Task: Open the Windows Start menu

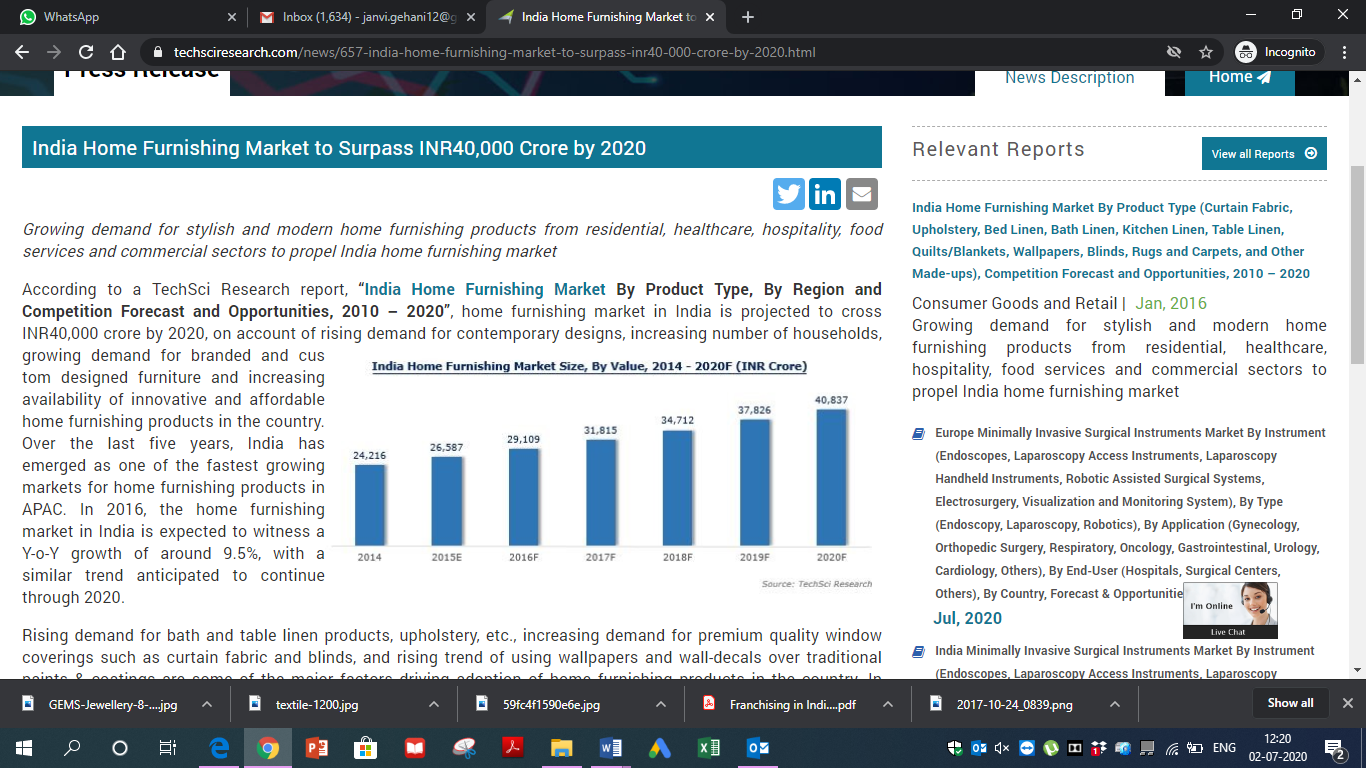Action: 23,747
